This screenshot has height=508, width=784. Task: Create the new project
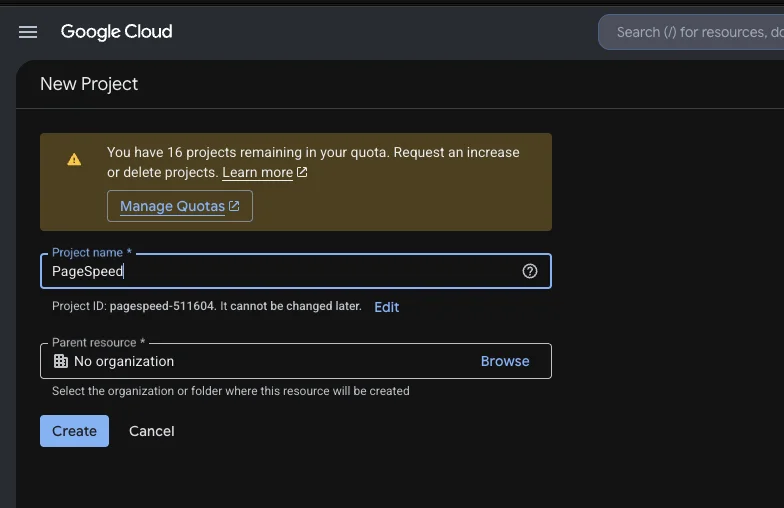(x=74, y=431)
